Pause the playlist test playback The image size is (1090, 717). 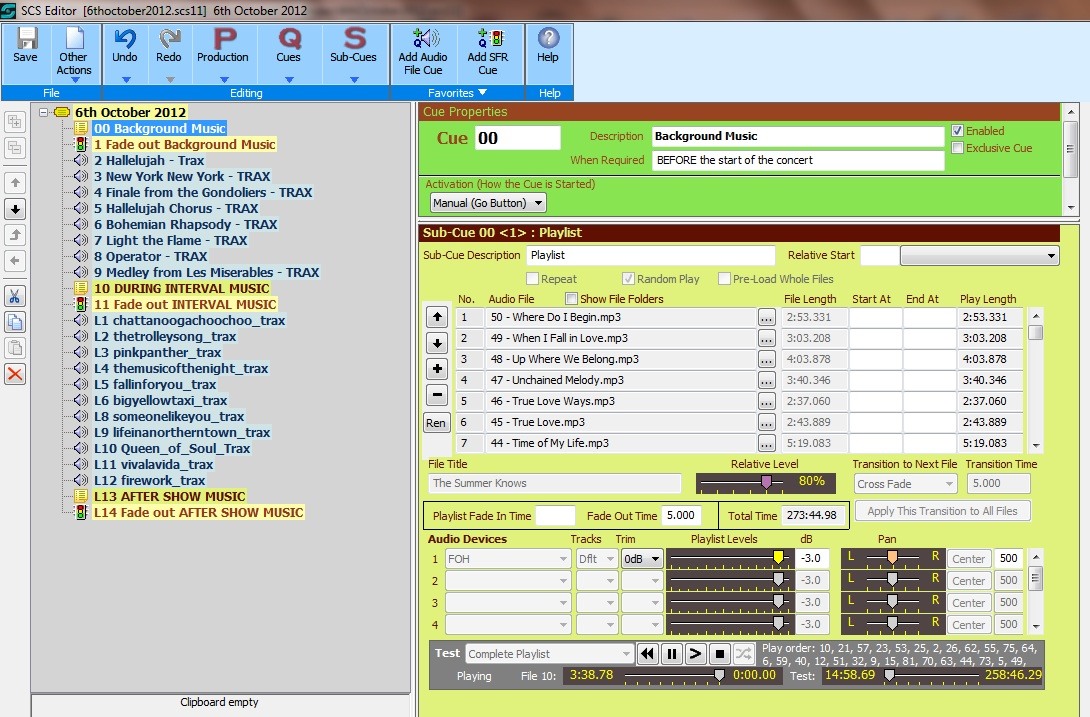point(672,654)
